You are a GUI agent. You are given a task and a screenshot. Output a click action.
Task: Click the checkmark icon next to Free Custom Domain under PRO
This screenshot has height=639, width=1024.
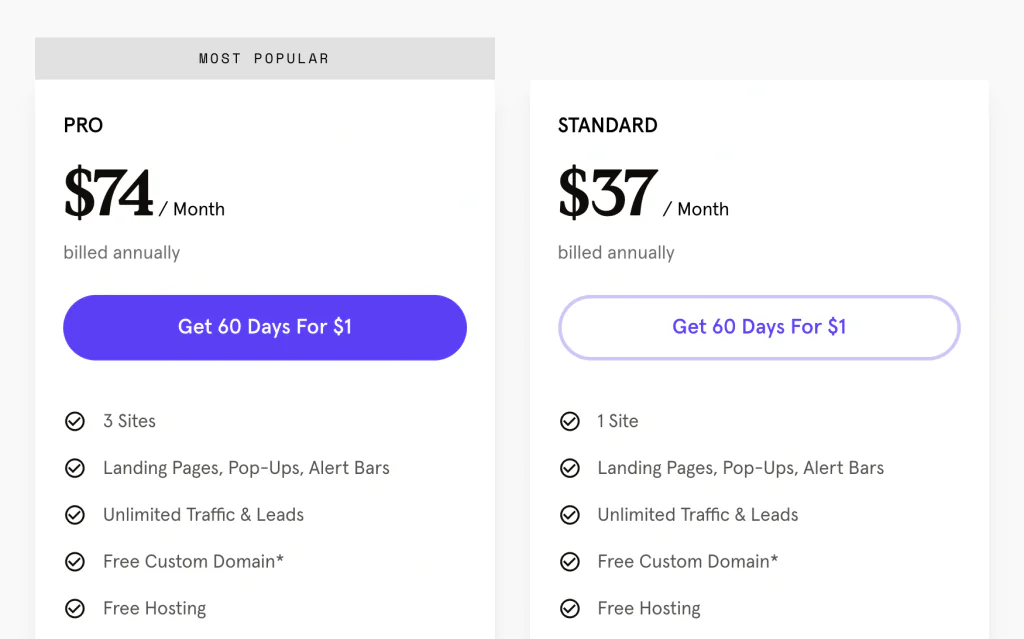coord(75,561)
